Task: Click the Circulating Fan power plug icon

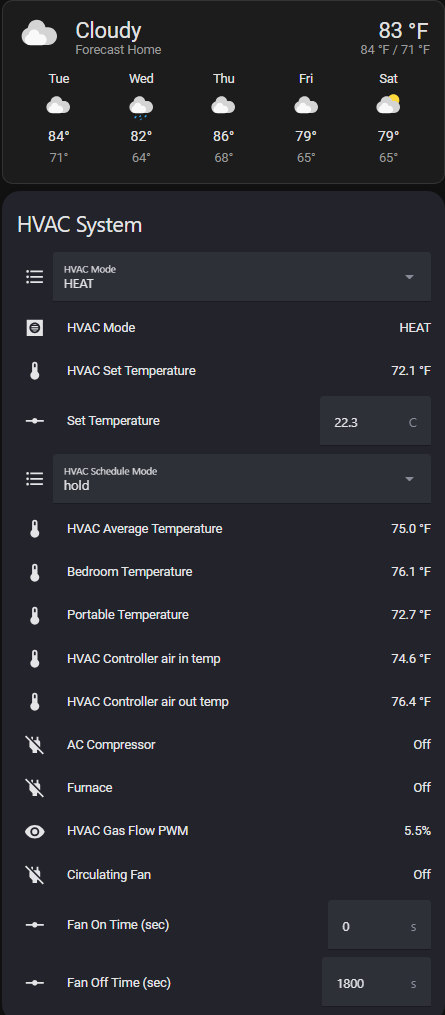Action: pyautogui.click(x=34, y=875)
